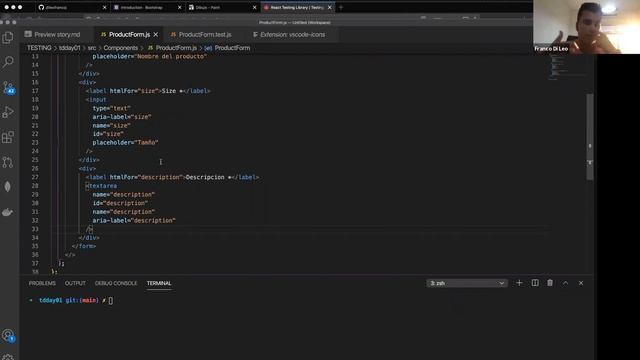
Task: Click src in the breadcrumb
Action: coord(92,48)
